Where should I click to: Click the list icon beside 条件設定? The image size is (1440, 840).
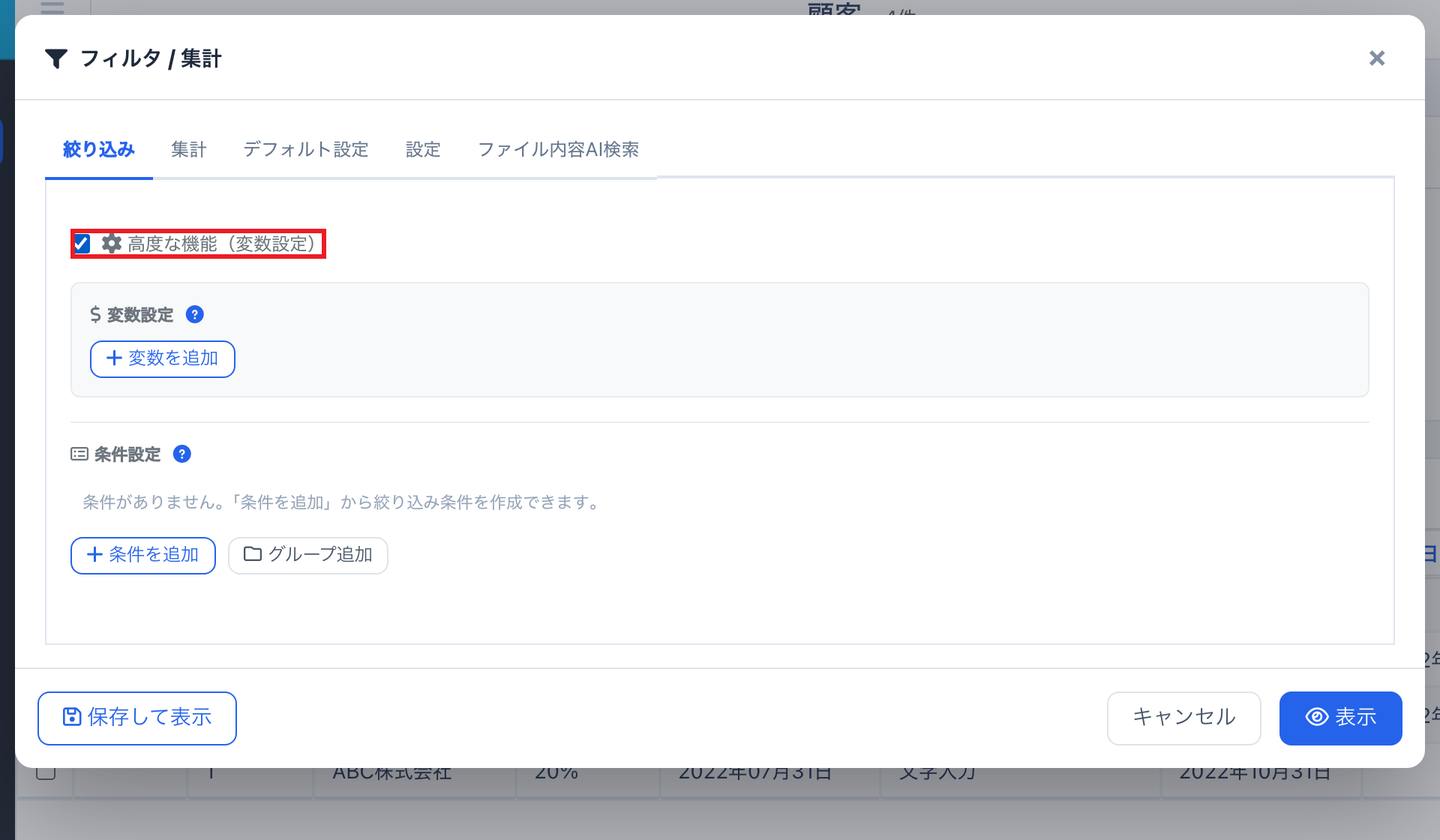(79, 454)
